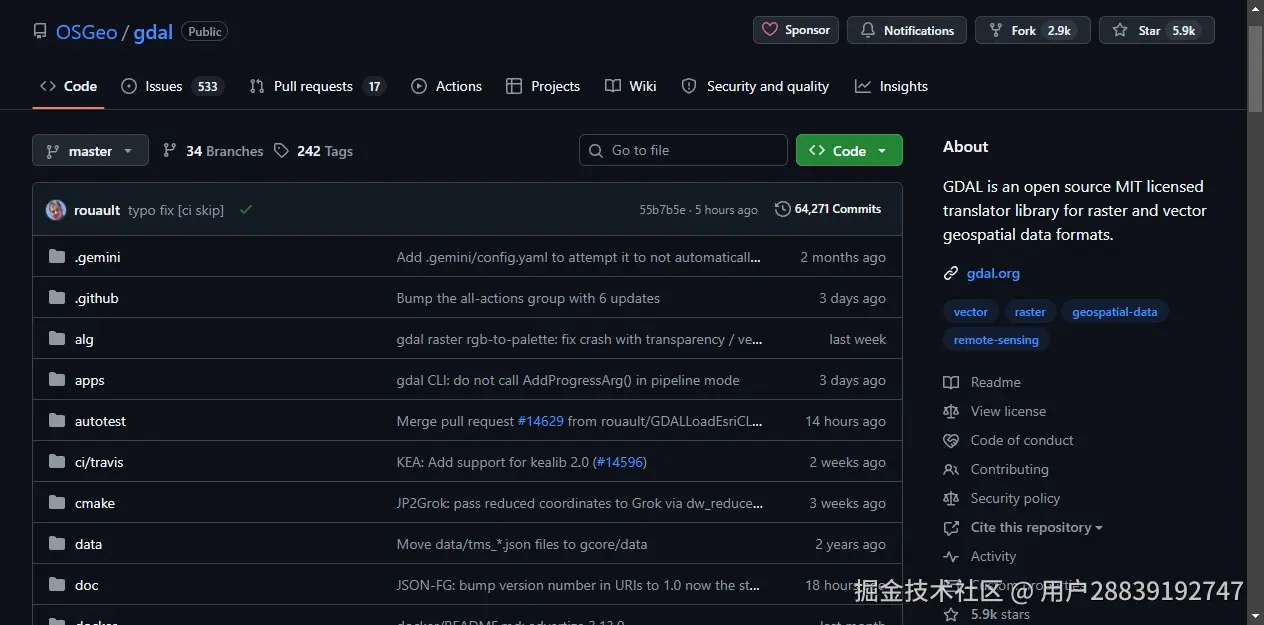The image size is (1264, 625).
Task: Click the repository icon beside OSGeo
Action: tap(40, 31)
